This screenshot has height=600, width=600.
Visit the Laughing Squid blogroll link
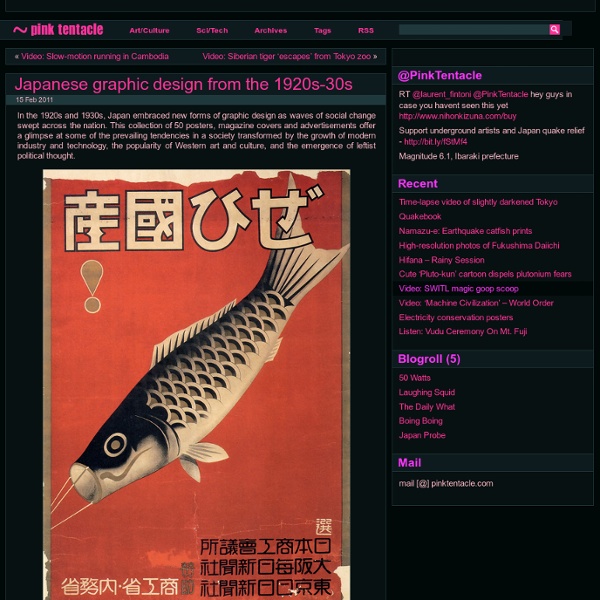(427, 392)
